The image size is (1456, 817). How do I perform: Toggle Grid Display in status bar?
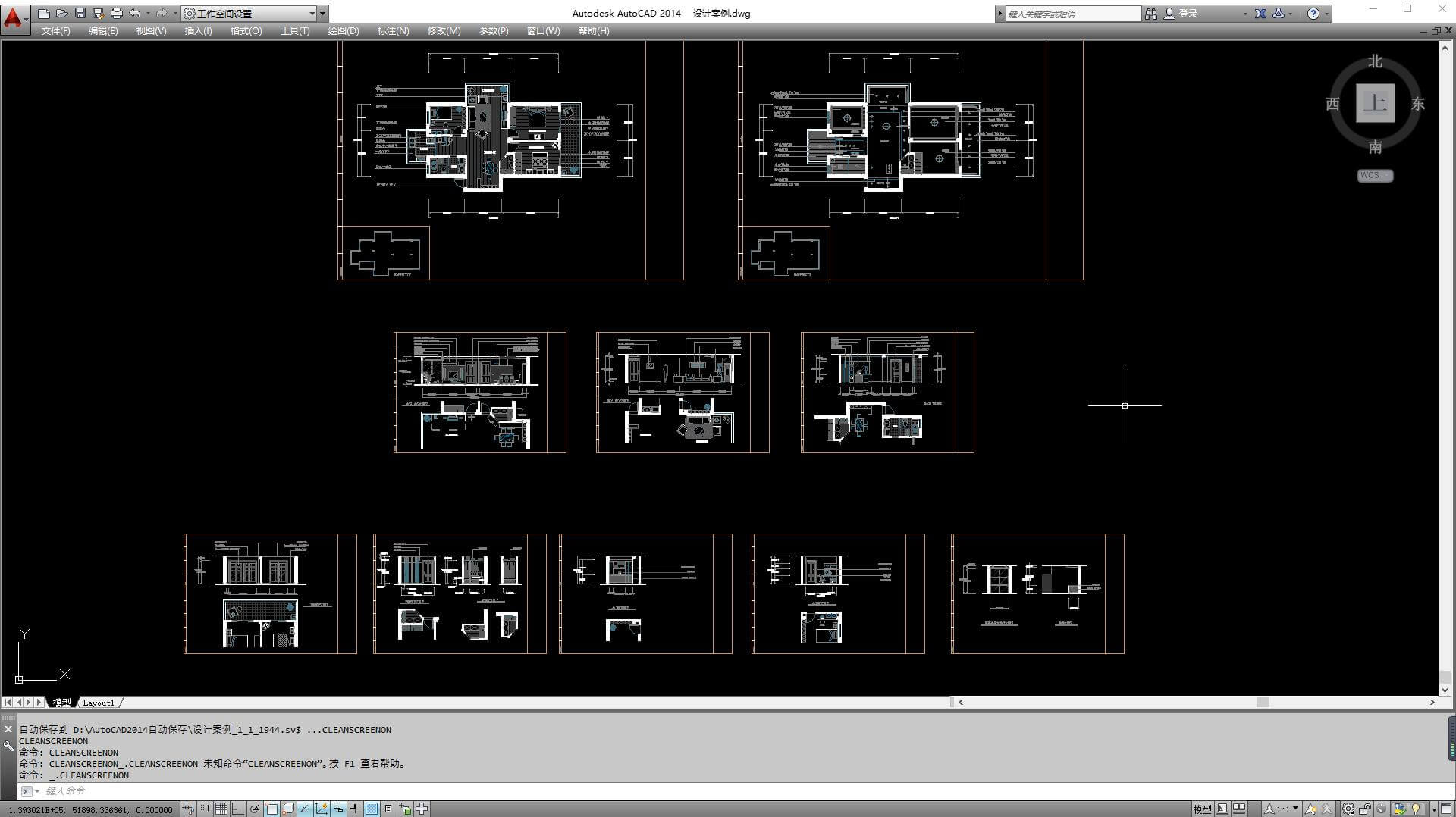(221, 809)
